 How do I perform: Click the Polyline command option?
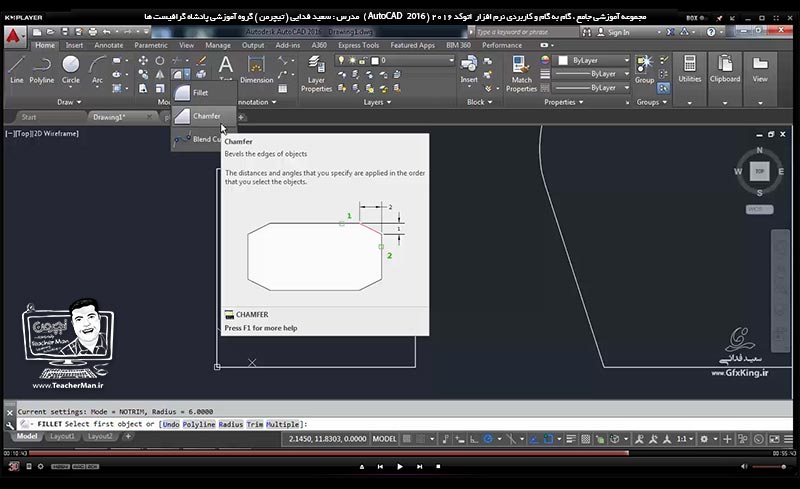[199, 424]
